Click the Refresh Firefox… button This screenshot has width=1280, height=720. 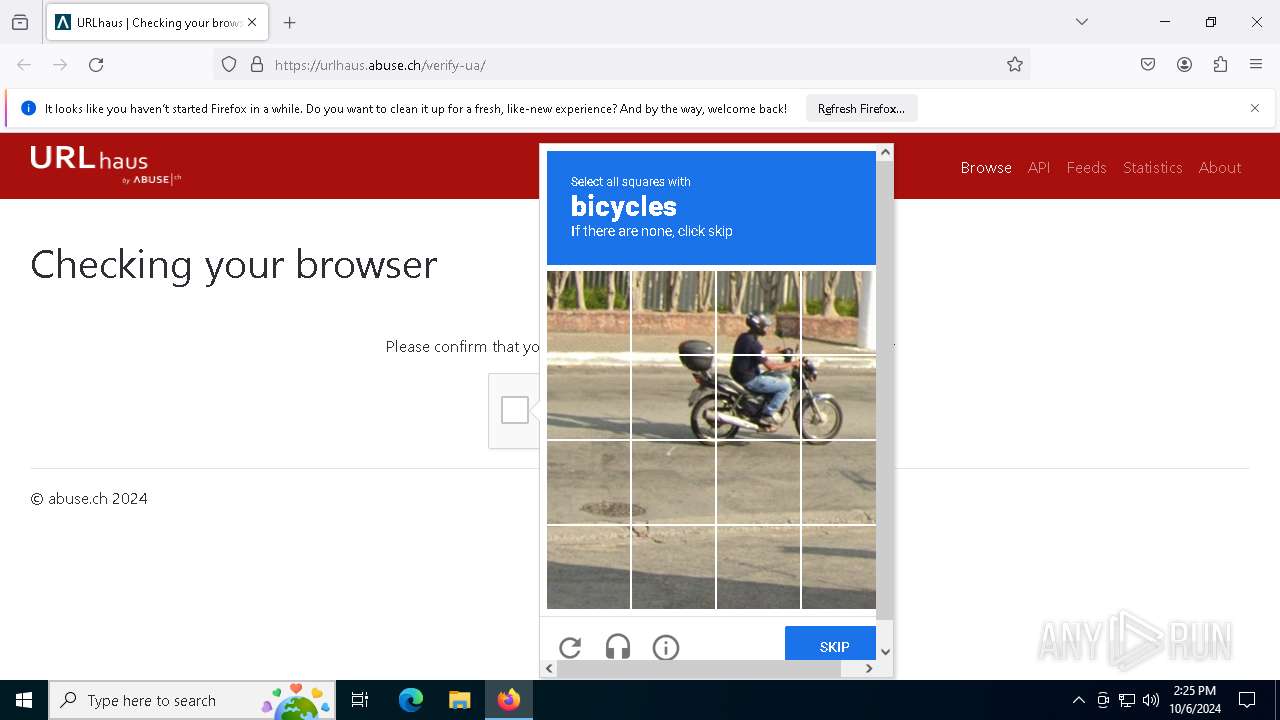(861, 109)
